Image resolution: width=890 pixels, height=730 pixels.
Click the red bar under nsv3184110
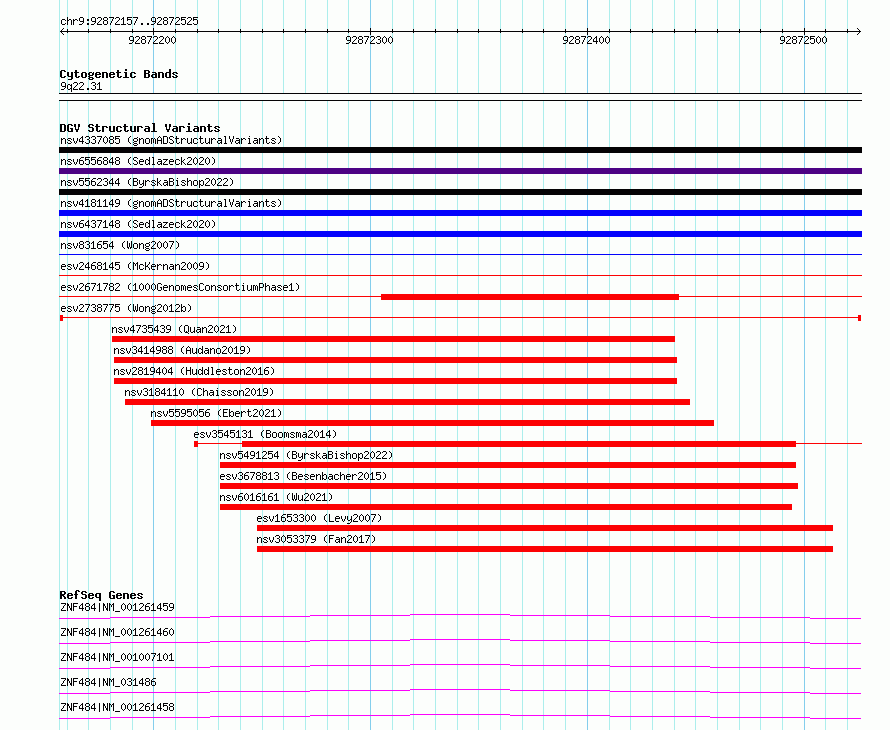pyautogui.click(x=408, y=402)
